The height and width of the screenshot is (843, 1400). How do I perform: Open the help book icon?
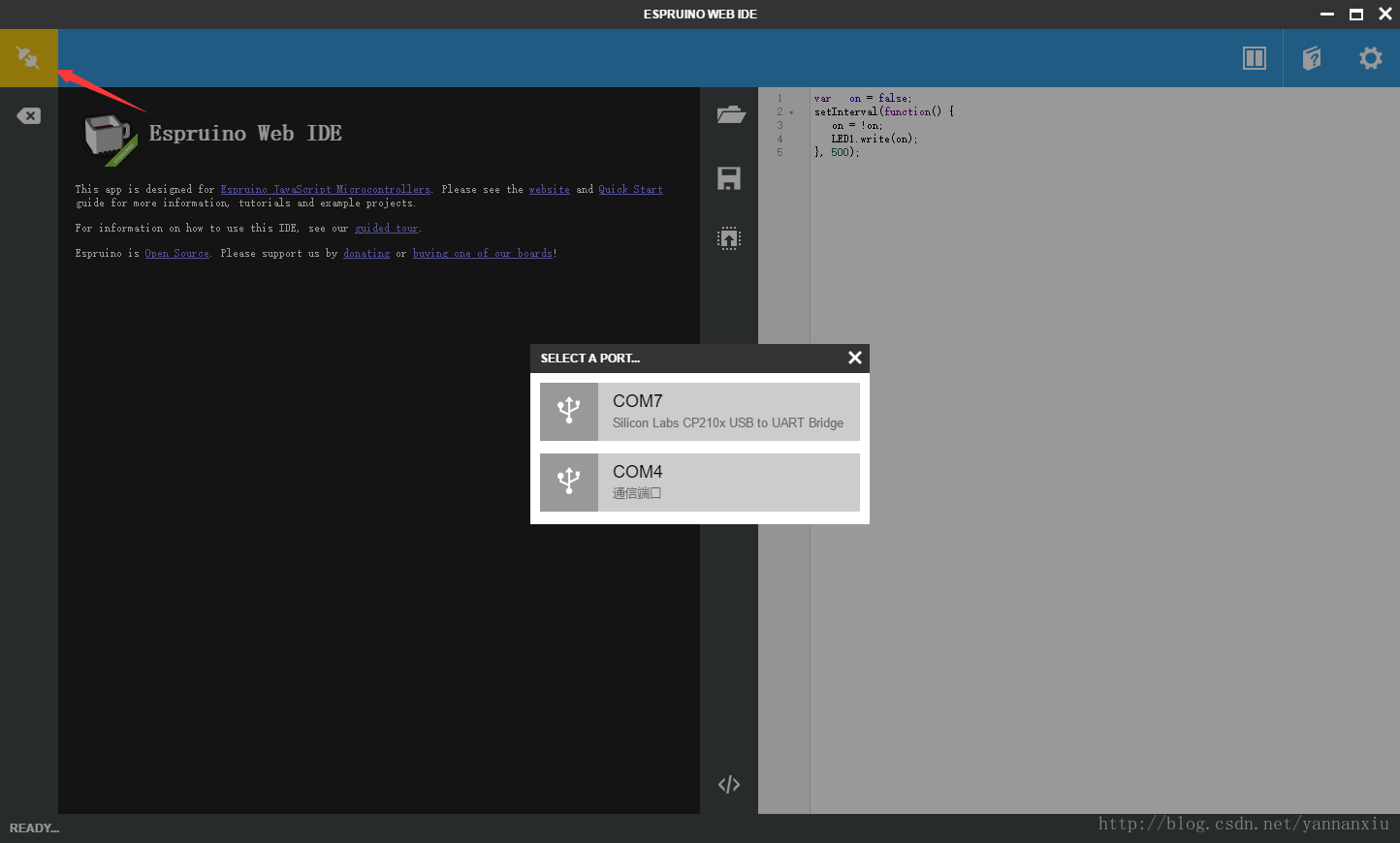click(1312, 58)
